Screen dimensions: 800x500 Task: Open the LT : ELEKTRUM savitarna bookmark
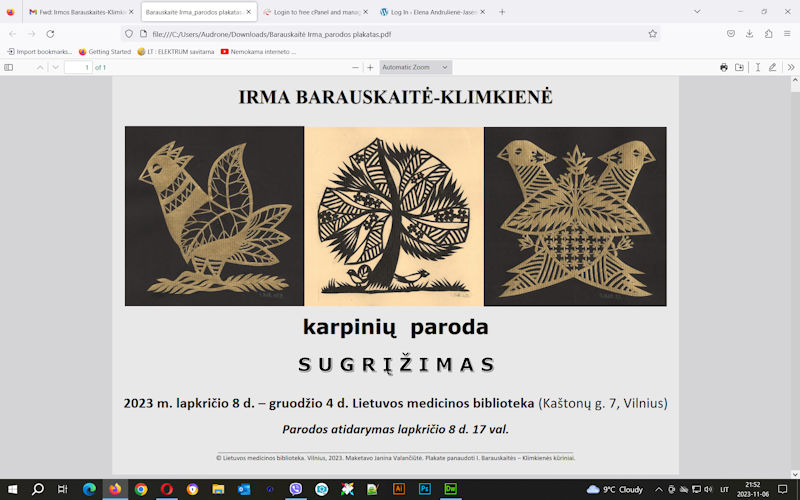click(176, 52)
